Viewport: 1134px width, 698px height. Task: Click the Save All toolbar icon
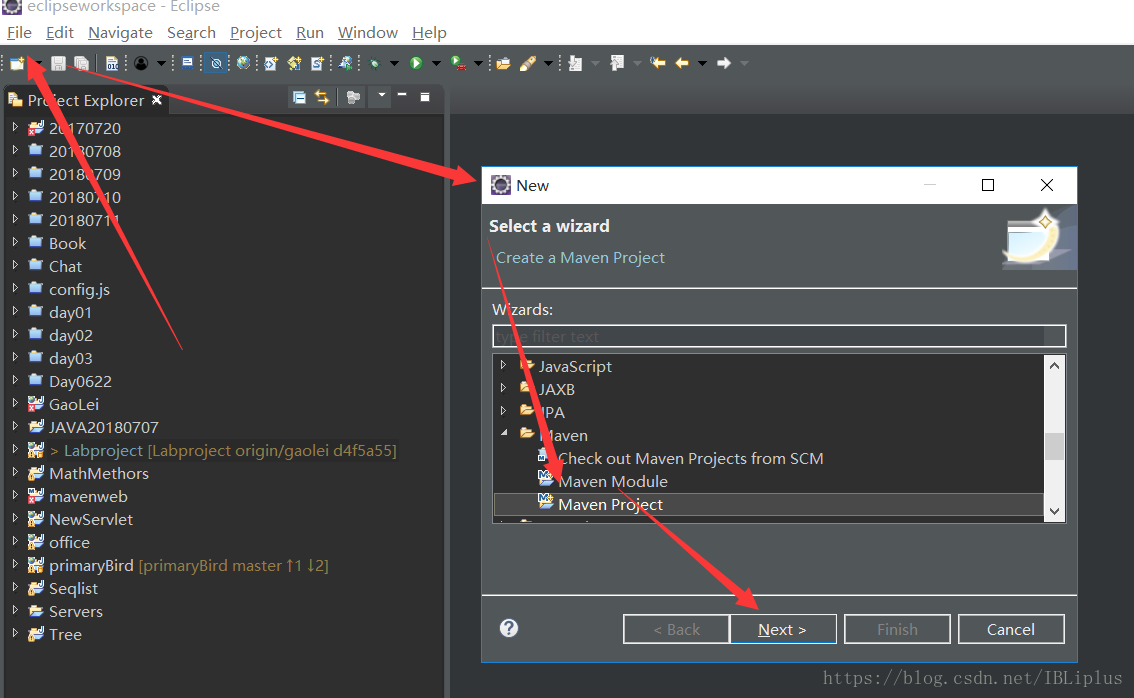pyautogui.click(x=82, y=64)
